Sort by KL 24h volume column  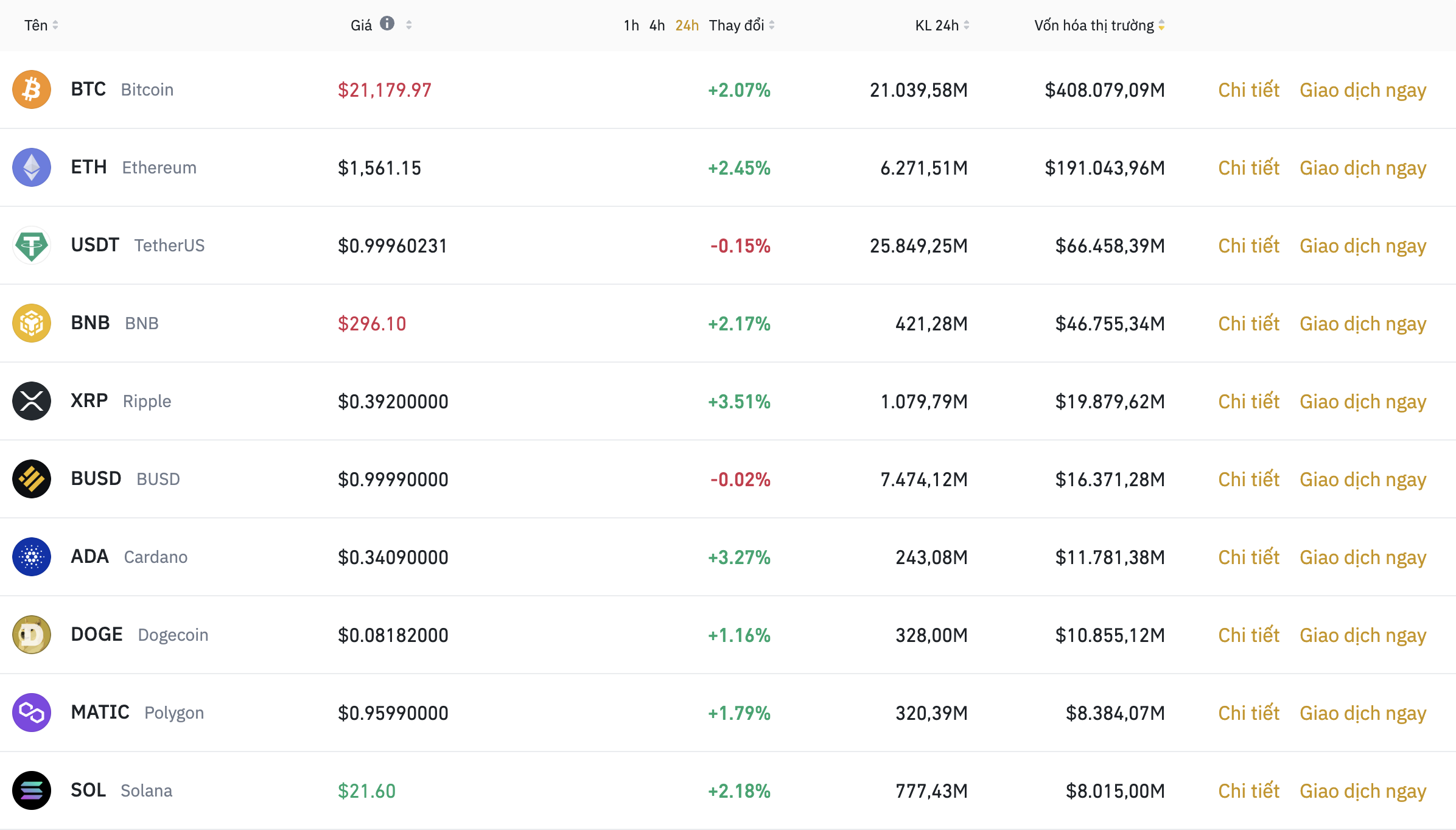coord(942,25)
